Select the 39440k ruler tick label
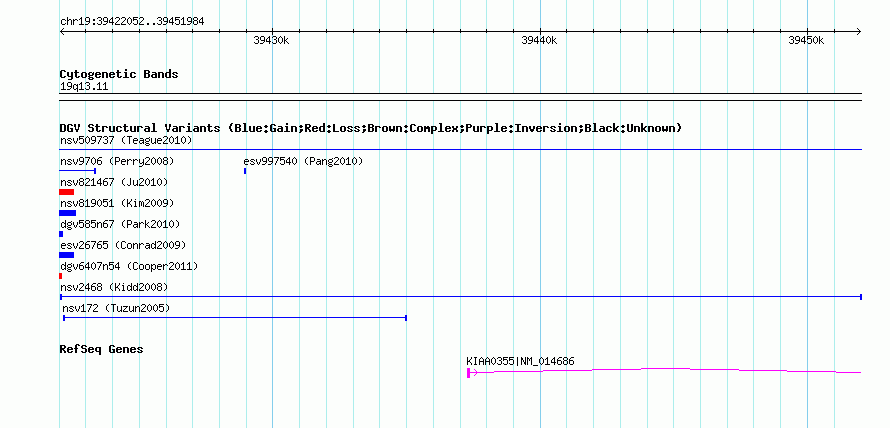 point(539,40)
